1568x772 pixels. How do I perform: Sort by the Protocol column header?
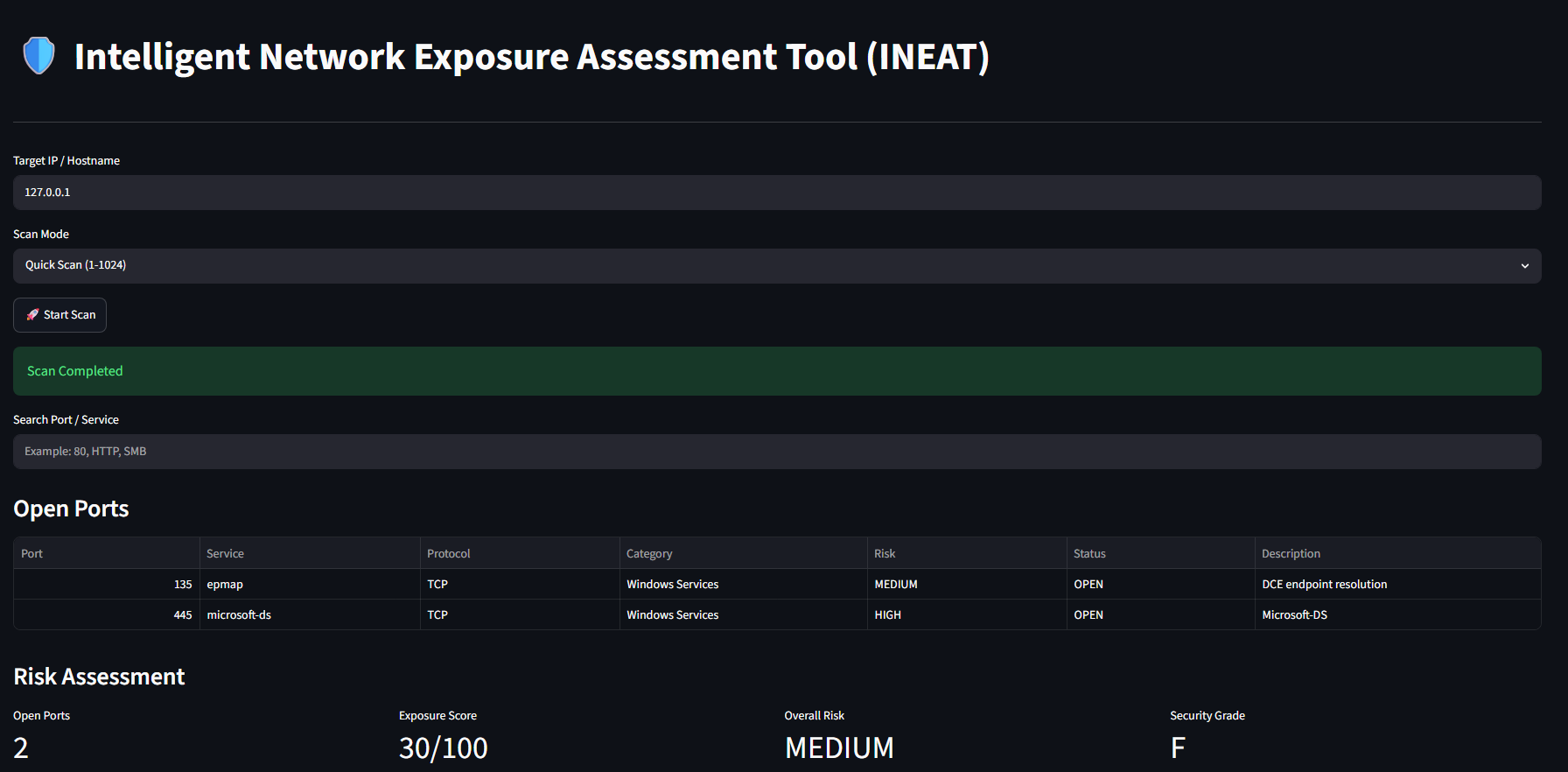(520, 553)
